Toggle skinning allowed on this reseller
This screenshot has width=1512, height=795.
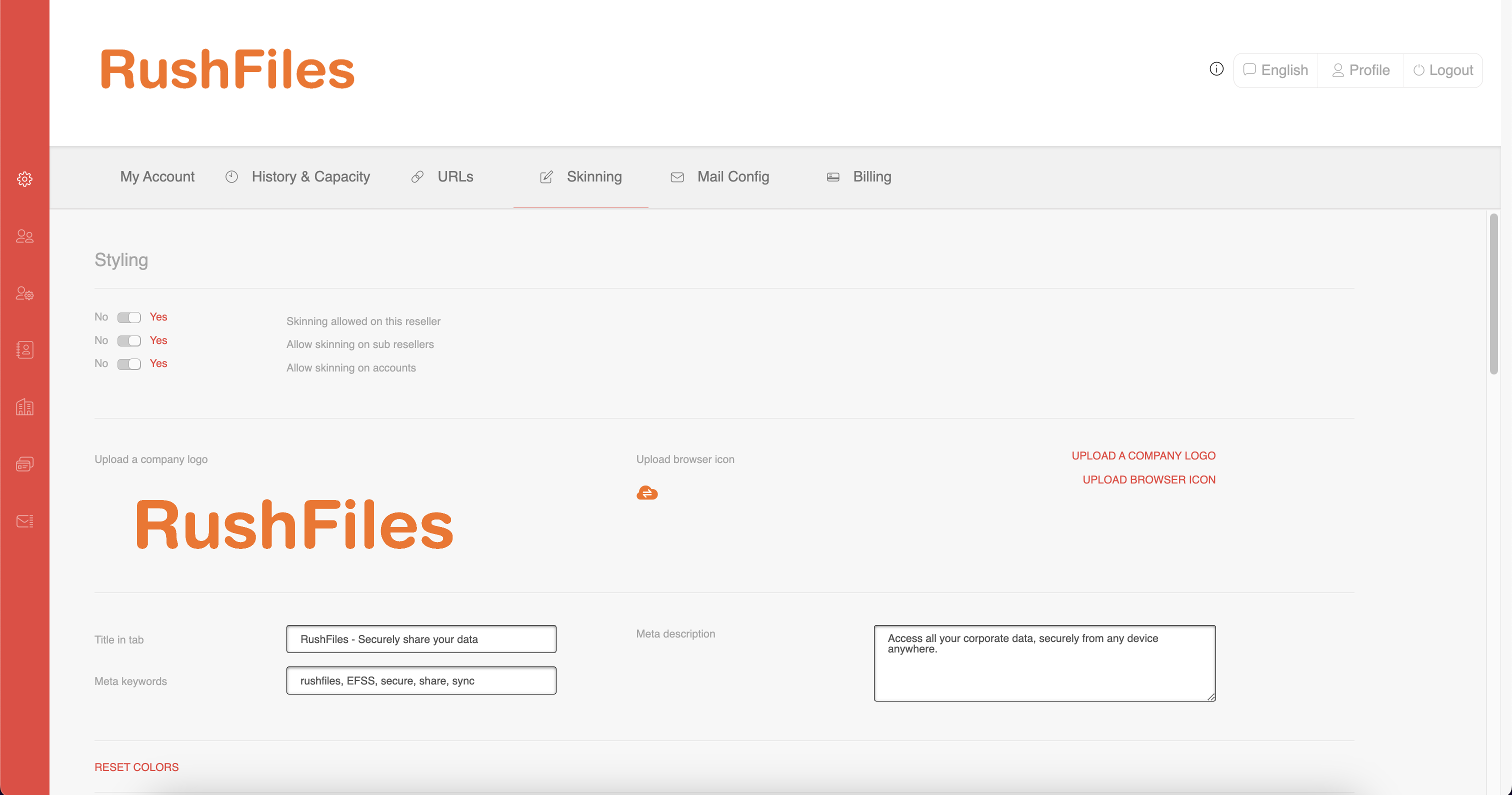(128, 317)
